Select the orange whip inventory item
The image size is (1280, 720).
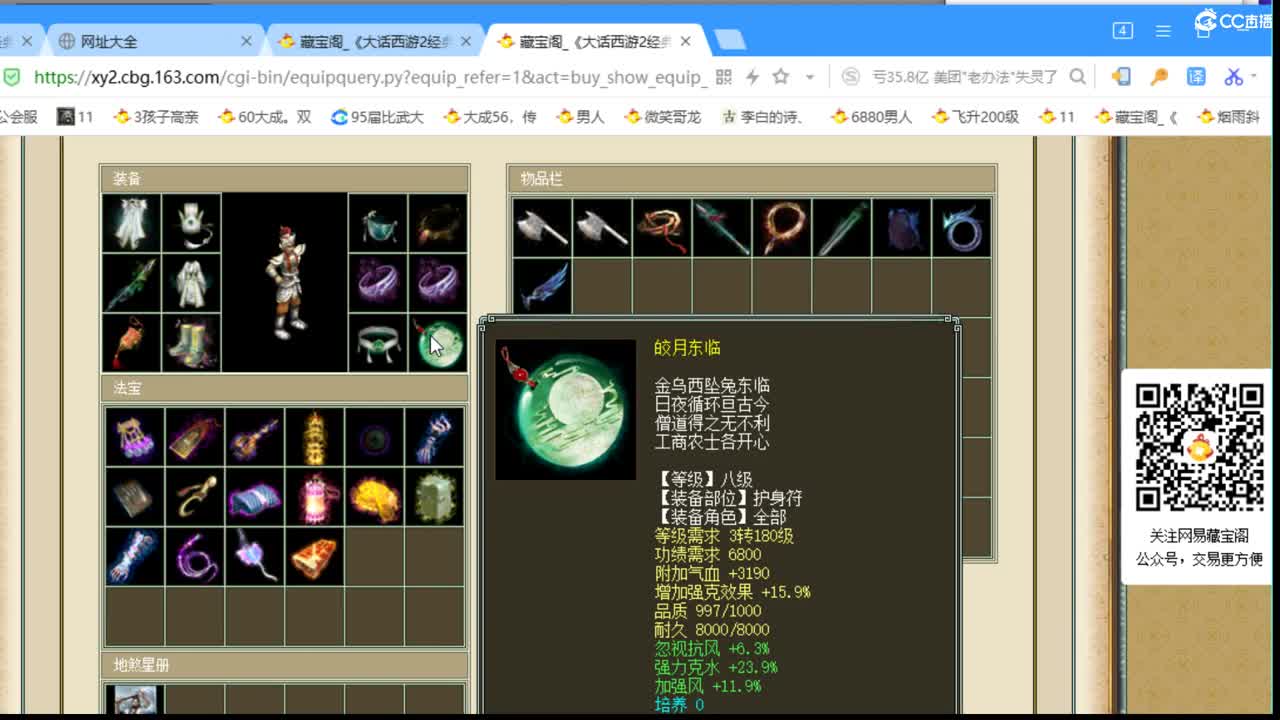tap(662, 227)
